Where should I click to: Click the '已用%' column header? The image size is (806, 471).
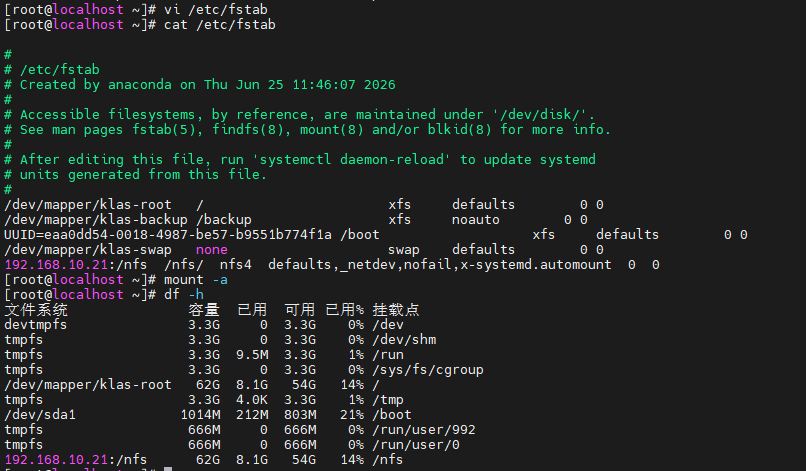tap(345, 310)
